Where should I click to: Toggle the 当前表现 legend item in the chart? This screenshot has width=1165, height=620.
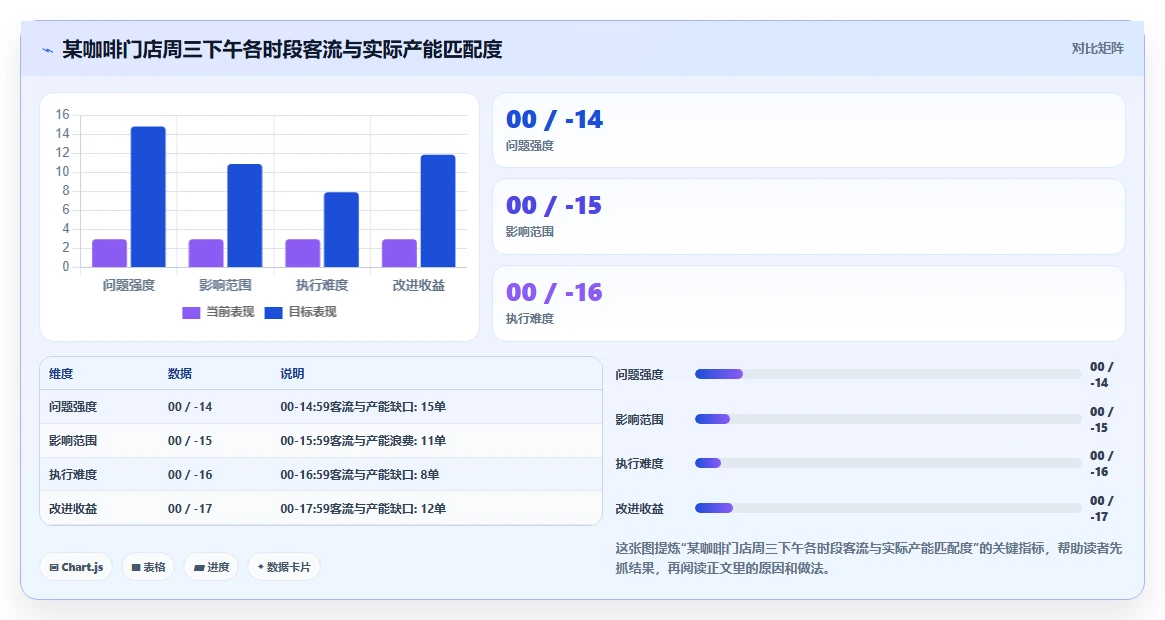(218, 312)
